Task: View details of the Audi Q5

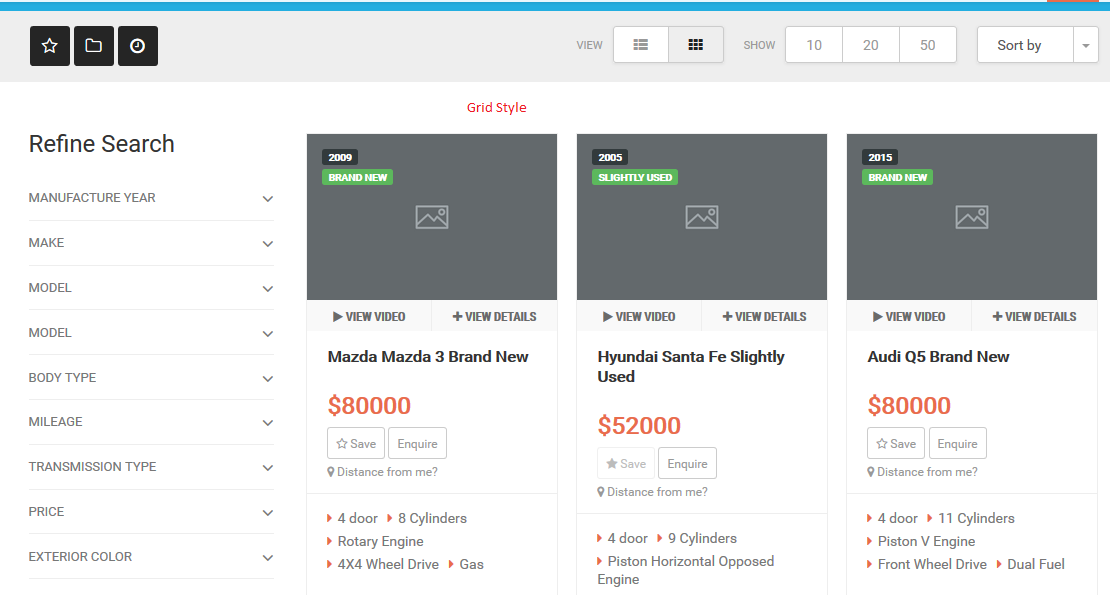Action: (x=1034, y=316)
